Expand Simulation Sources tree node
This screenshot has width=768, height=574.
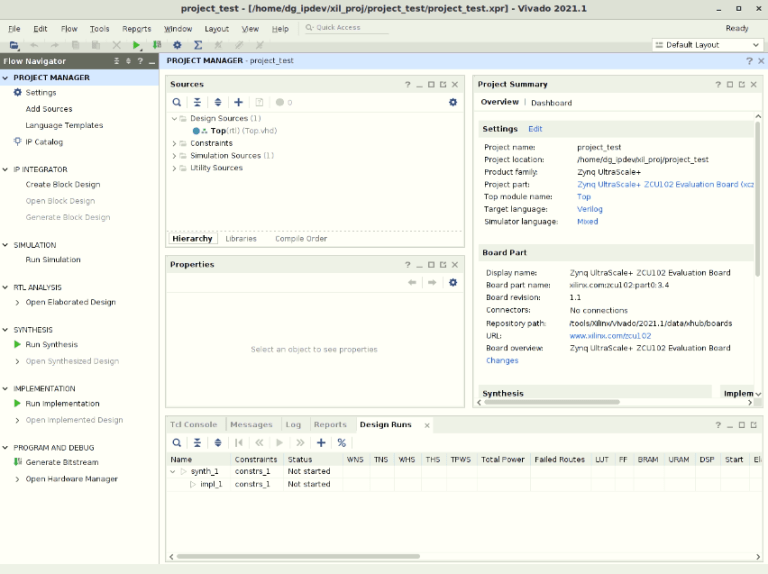(174, 156)
